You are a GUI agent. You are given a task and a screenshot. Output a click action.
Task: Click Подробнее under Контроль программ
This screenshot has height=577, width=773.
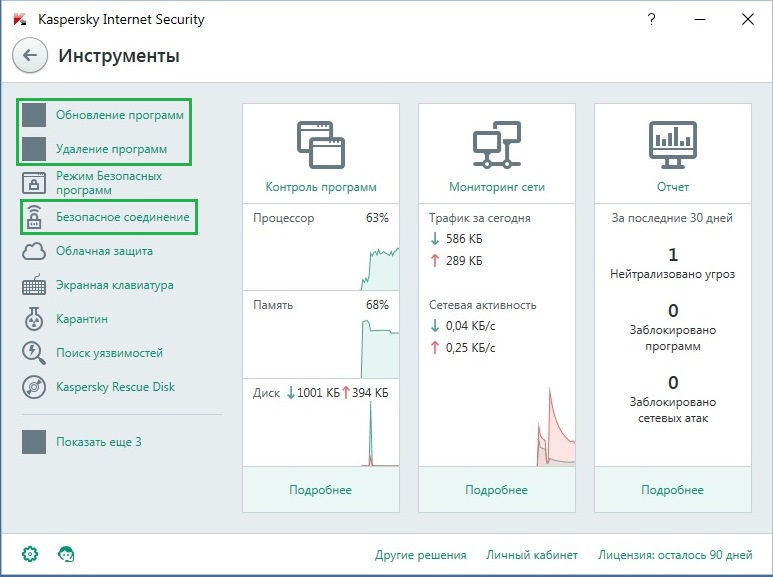pyautogui.click(x=320, y=490)
